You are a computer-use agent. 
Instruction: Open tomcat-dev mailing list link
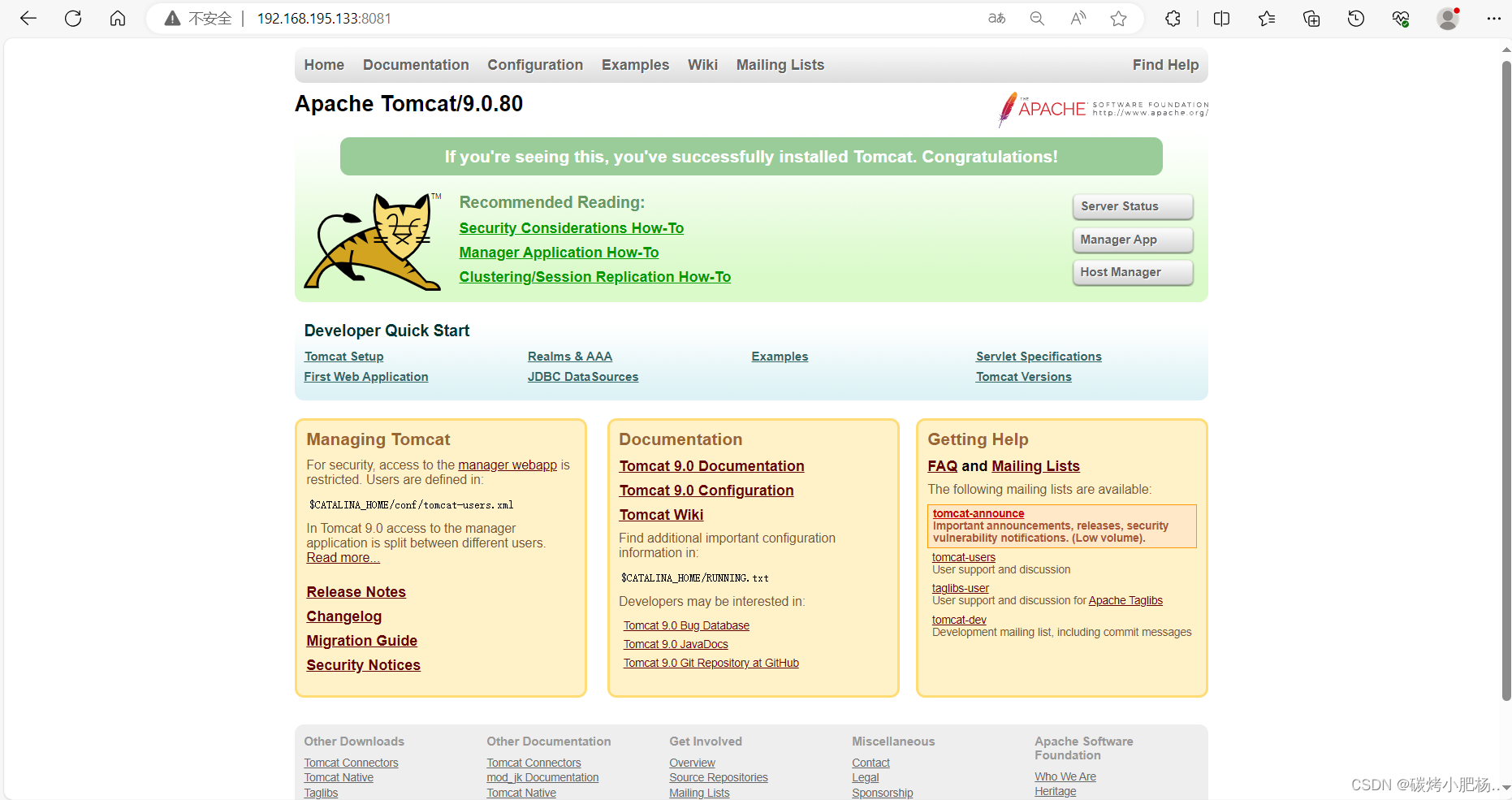(x=959, y=621)
